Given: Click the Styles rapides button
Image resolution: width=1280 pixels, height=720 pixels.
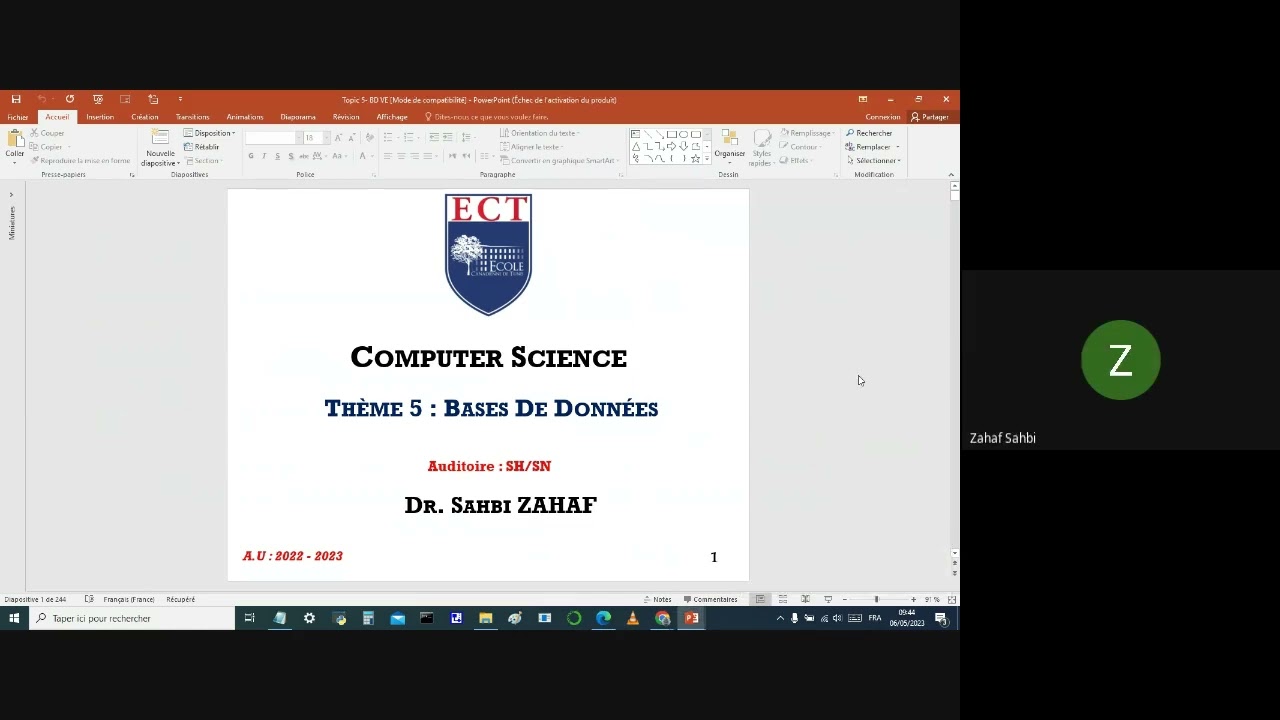Looking at the screenshot, I should tap(762, 146).
